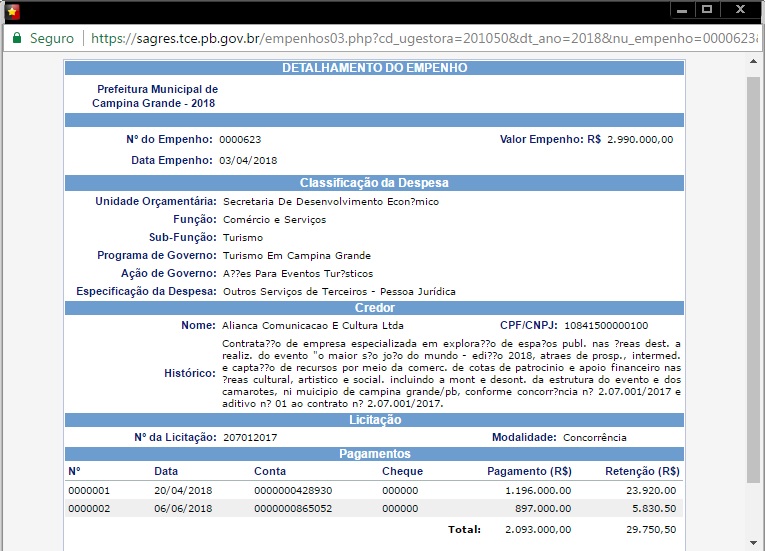Click the CNPJ number 10841500000100
The height and width of the screenshot is (551, 765).
pos(606,326)
